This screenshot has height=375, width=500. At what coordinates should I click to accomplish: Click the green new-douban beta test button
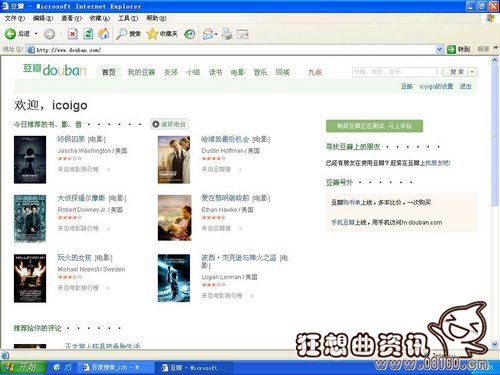tap(374, 126)
